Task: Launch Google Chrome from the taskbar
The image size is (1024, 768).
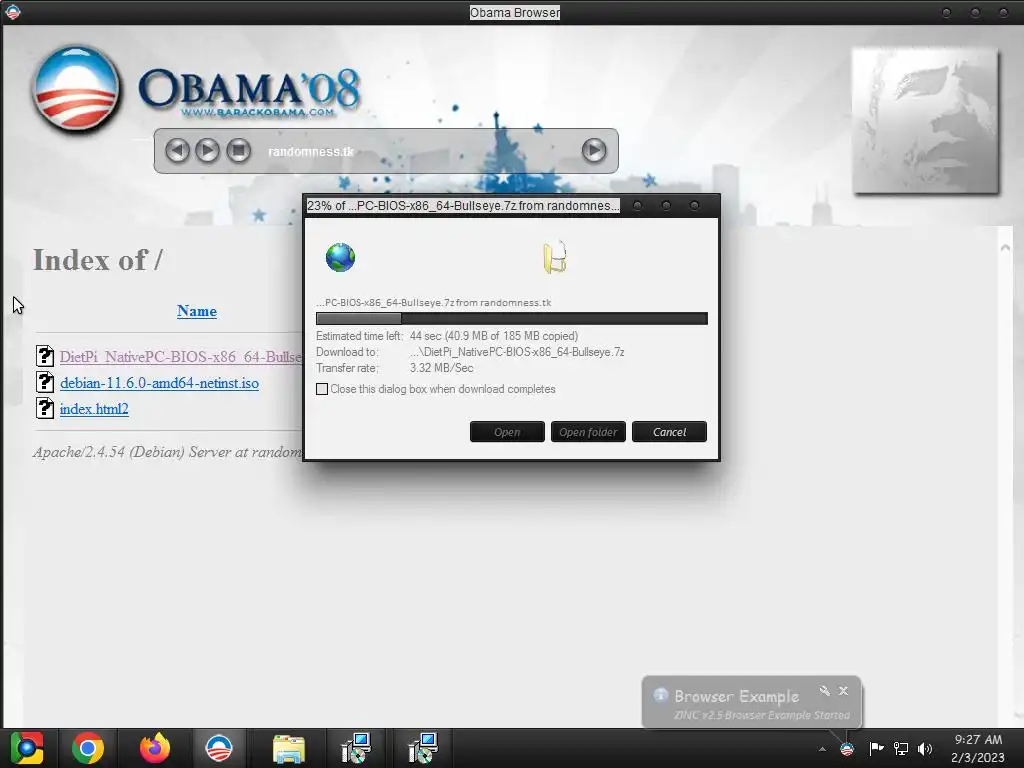Action: point(88,748)
